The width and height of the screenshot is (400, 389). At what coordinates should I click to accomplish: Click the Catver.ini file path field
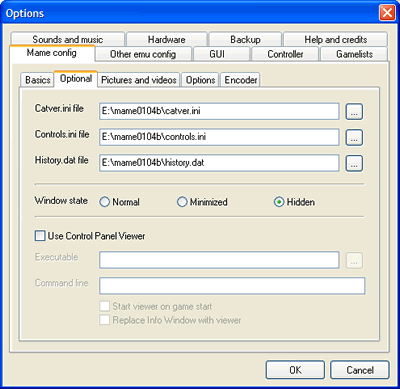pyautogui.click(x=219, y=111)
